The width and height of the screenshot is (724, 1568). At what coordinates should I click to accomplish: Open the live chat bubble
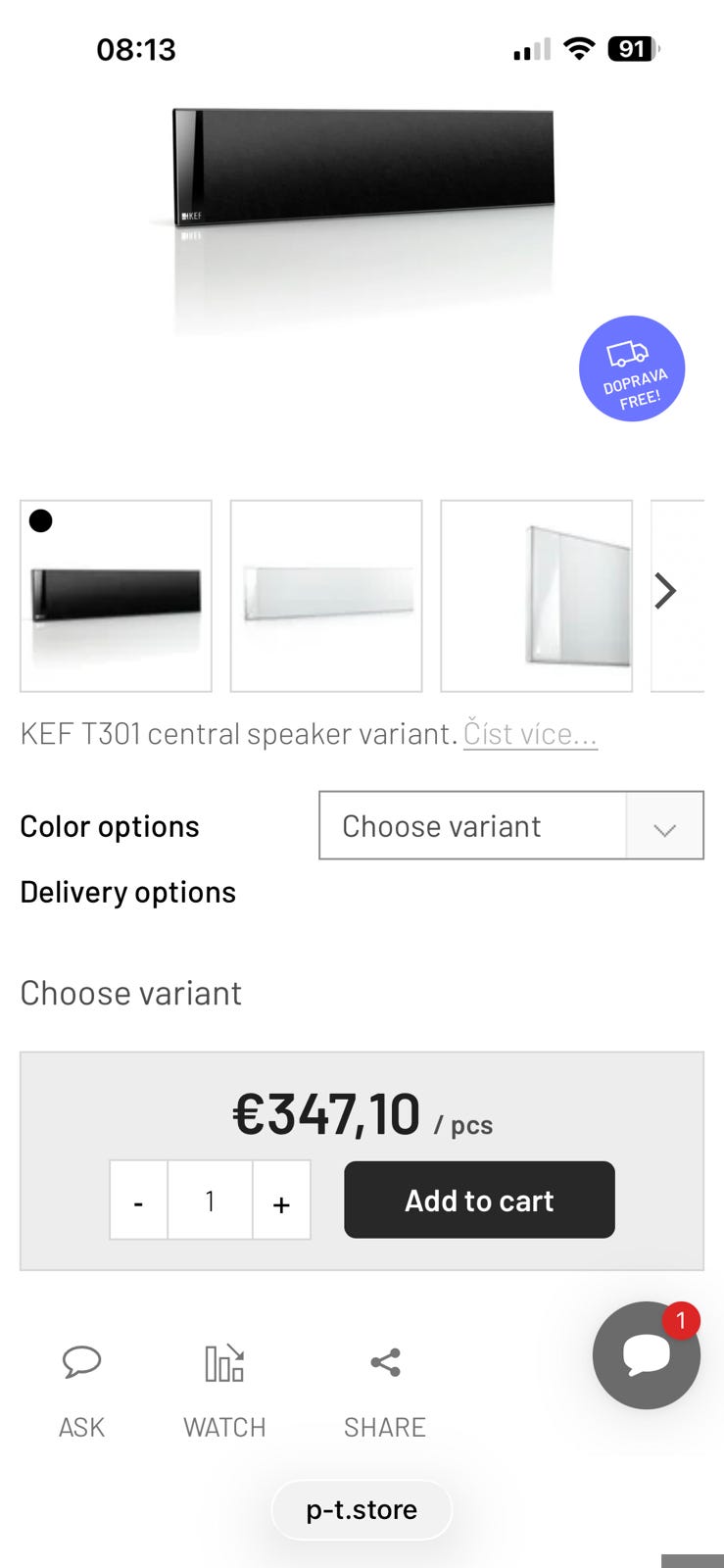646,1355
